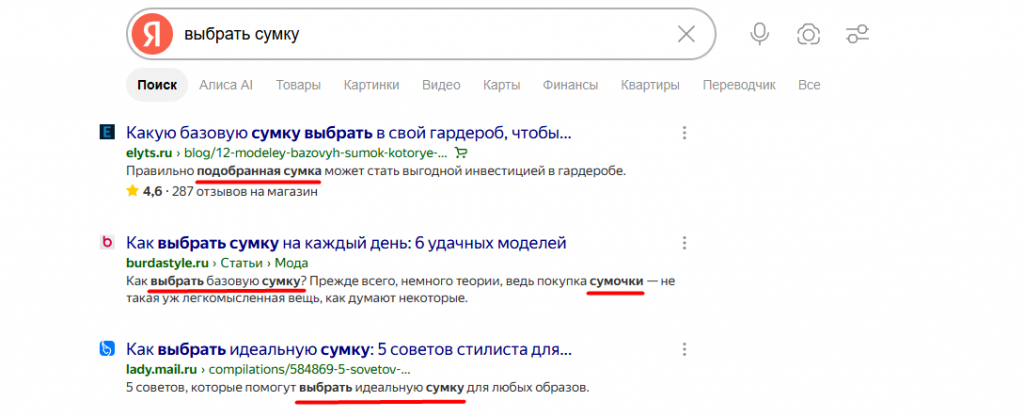The height and width of the screenshot is (417, 1024).
Task: Open the 287 отзывов на магазин rating
Action: point(244,191)
